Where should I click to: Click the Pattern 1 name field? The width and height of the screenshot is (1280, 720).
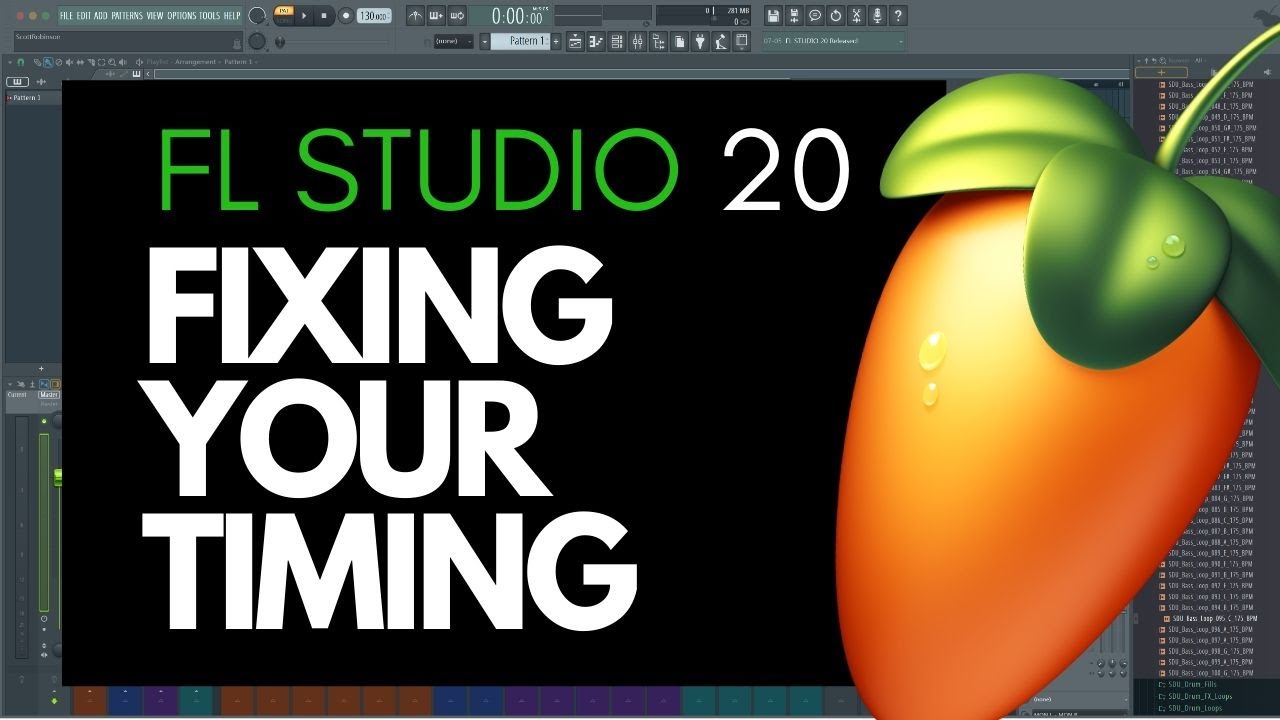click(x=520, y=41)
